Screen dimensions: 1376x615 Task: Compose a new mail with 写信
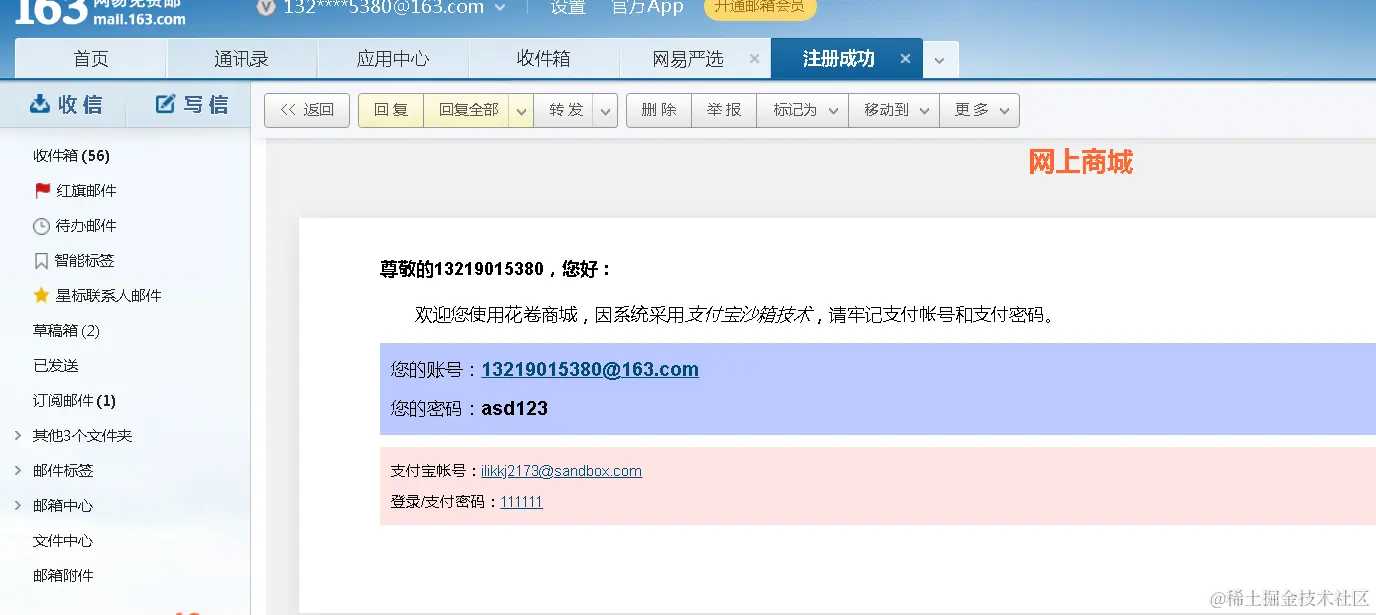[192, 104]
